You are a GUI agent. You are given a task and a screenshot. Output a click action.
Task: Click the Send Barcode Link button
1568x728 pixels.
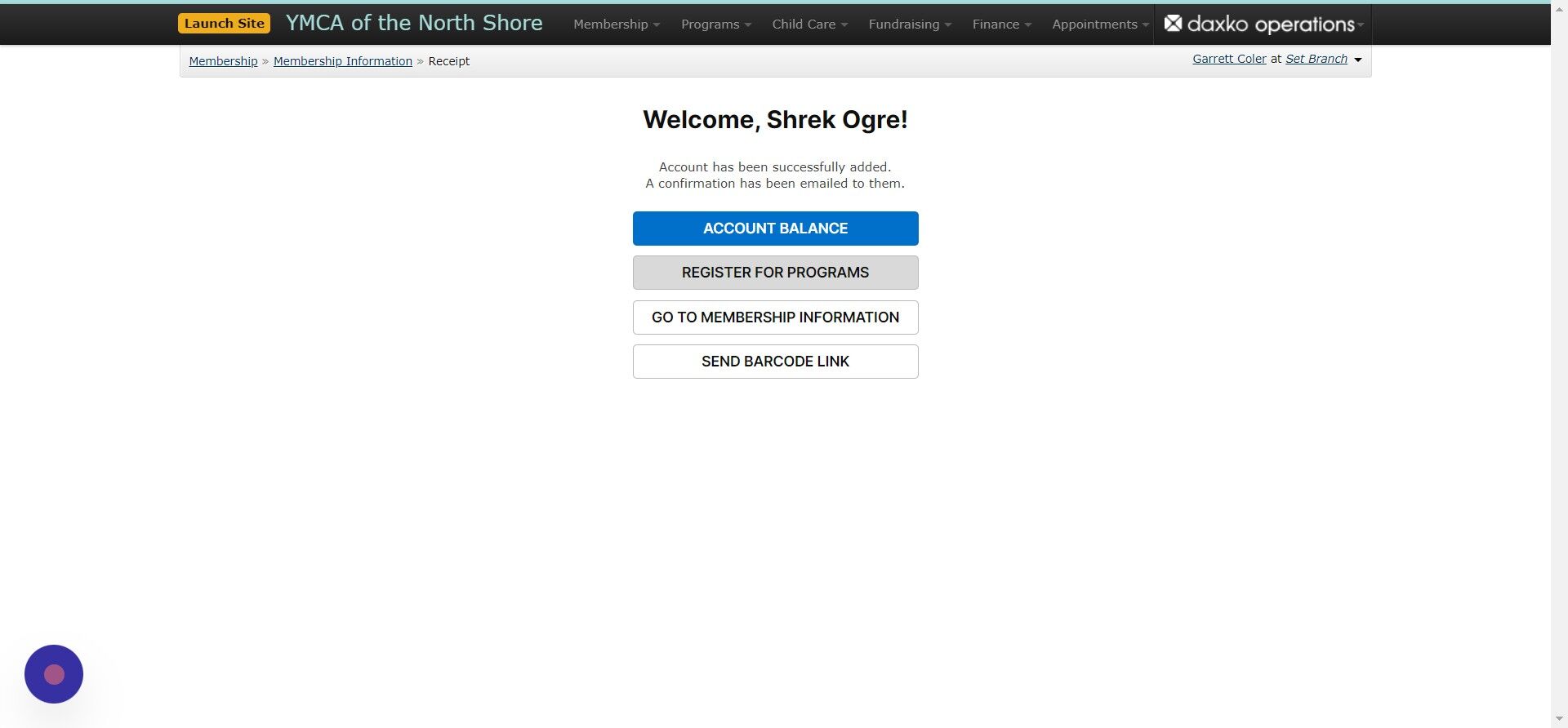[x=775, y=362]
